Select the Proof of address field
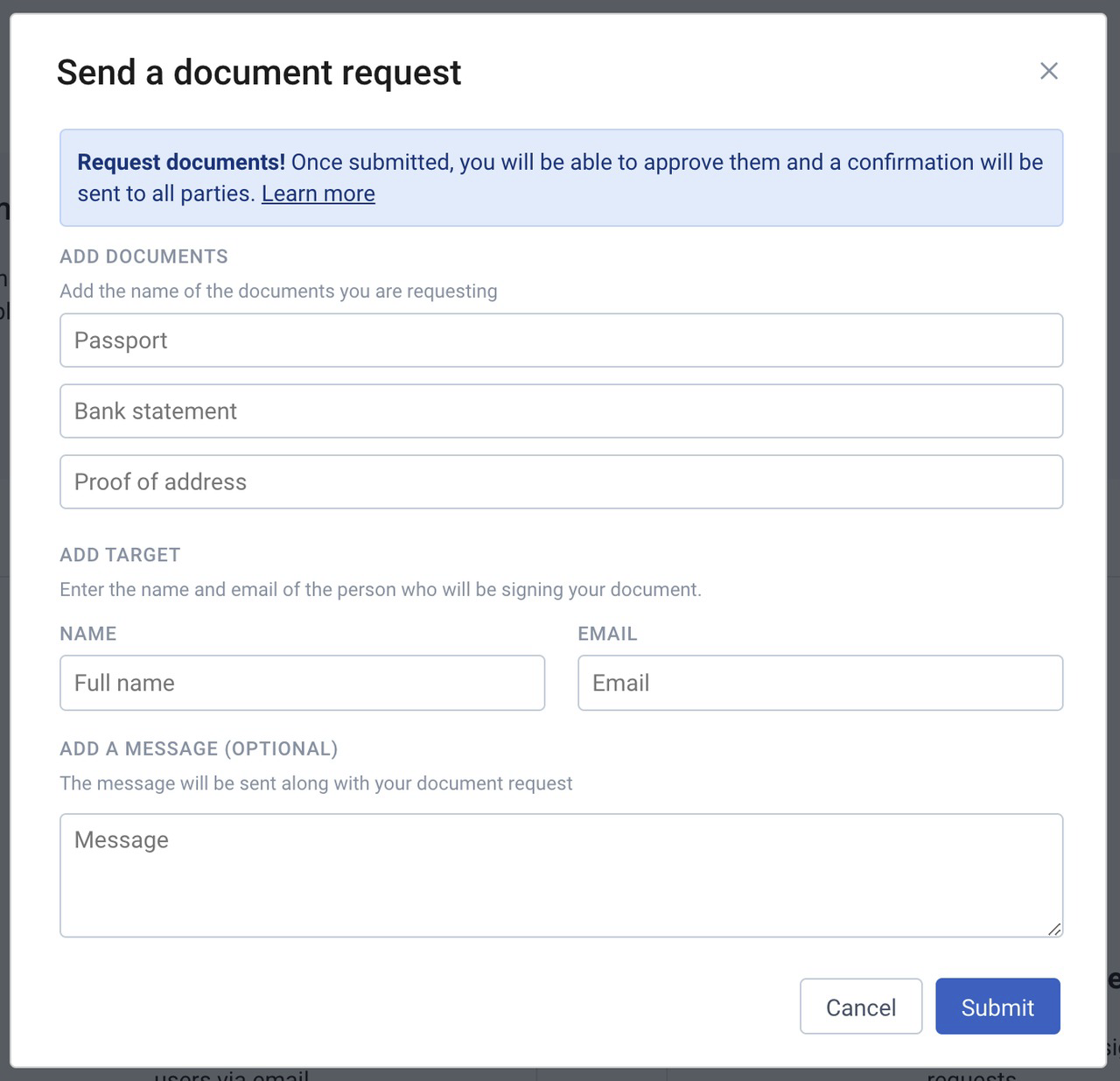1120x1081 pixels. pyautogui.click(x=561, y=482)
